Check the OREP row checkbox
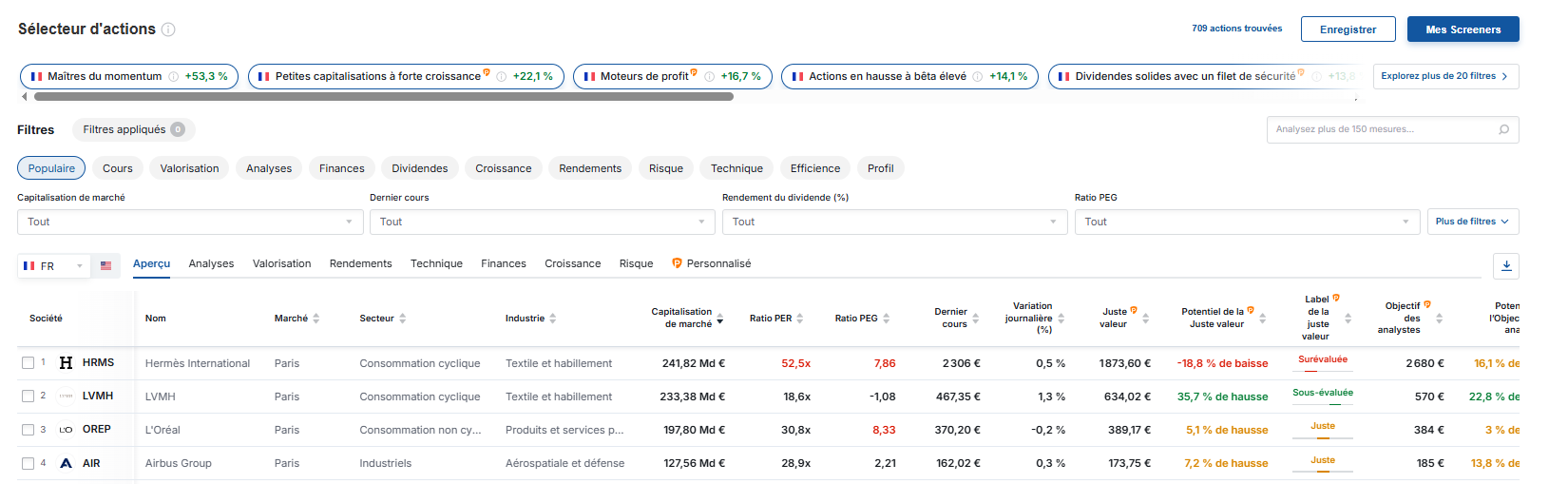1568x484 pixels. pos(28,430)
